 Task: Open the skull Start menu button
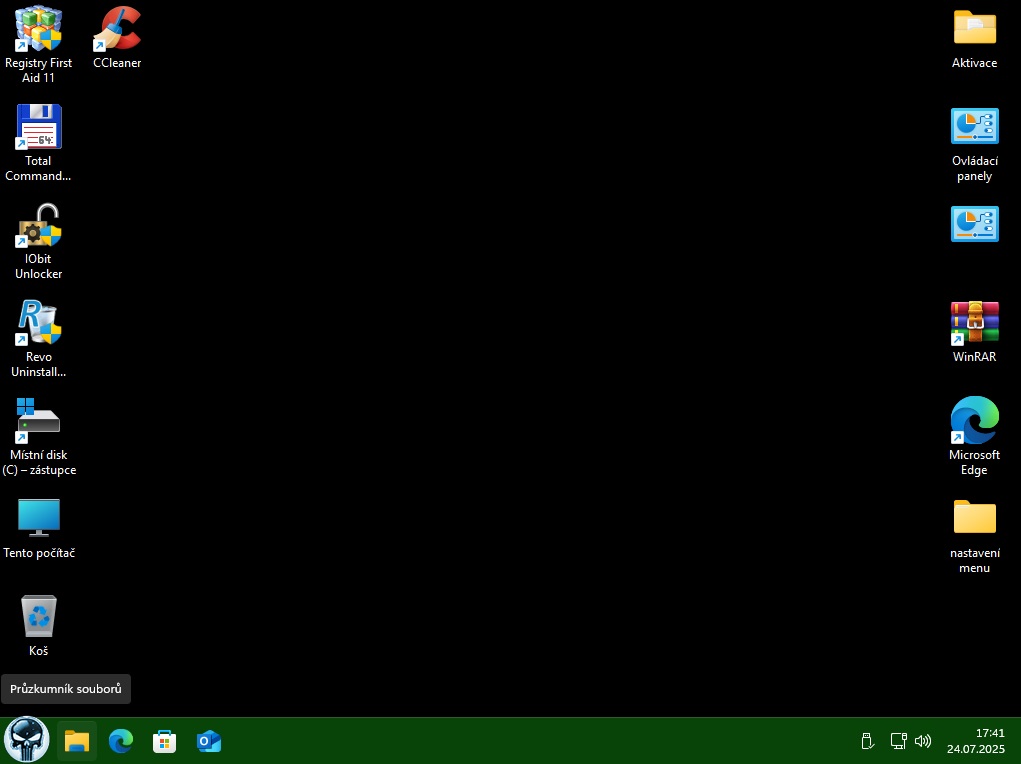(26, 741)
